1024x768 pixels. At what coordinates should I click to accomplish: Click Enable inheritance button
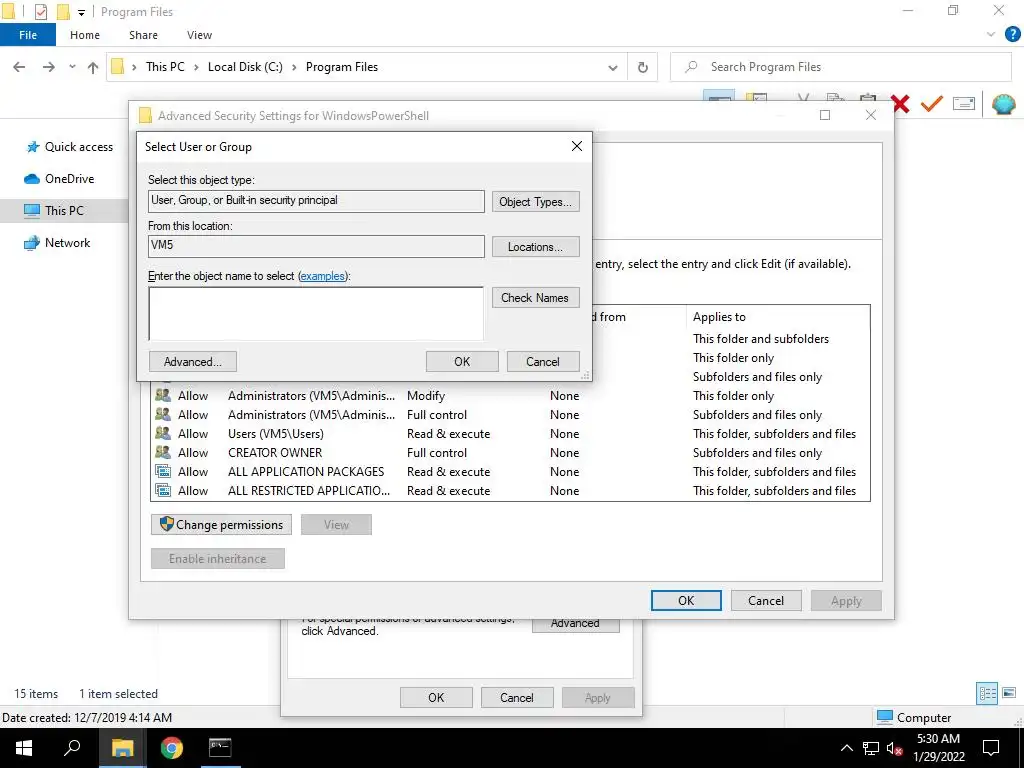(217, 558)
